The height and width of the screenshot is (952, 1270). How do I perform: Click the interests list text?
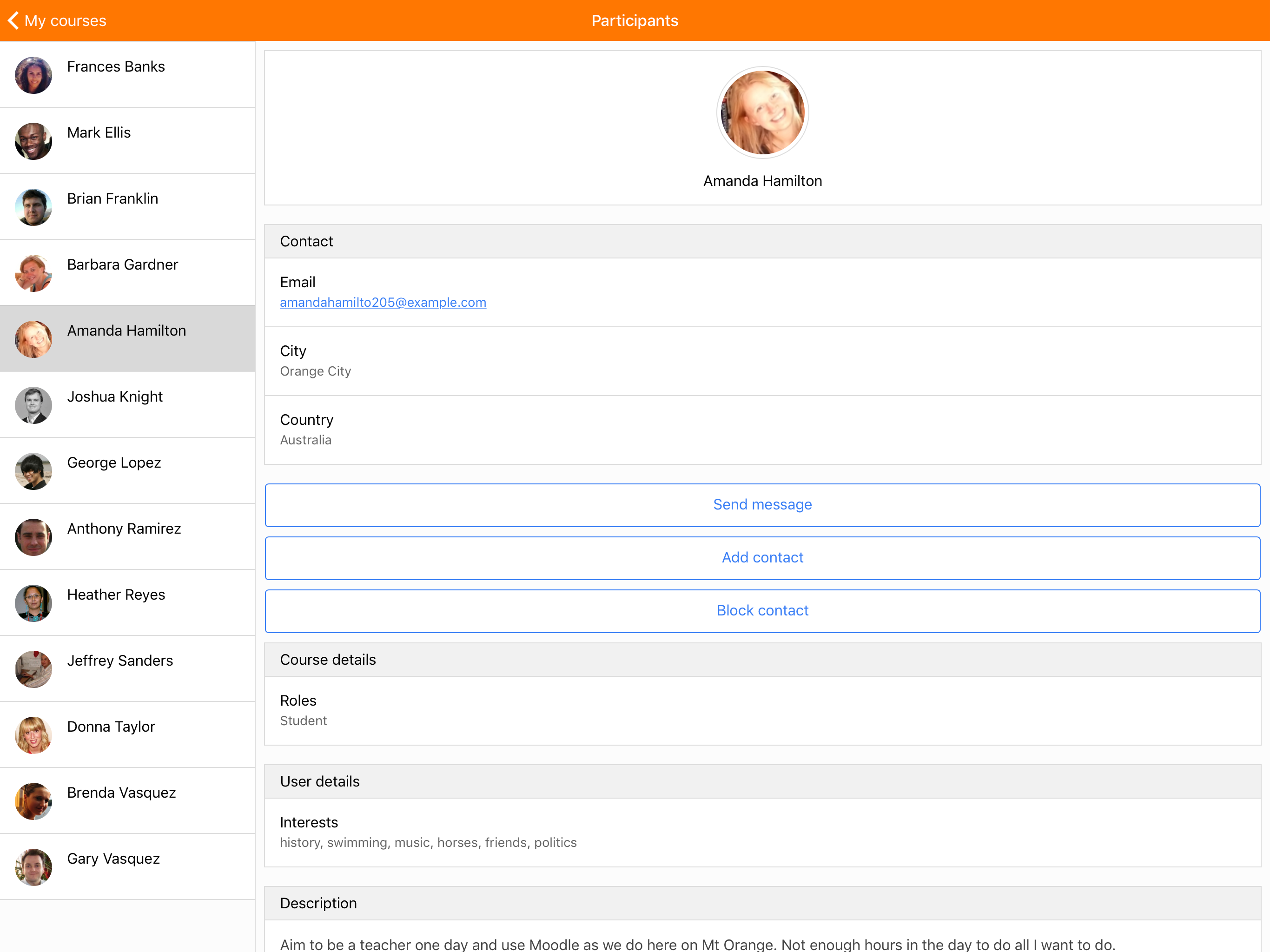tap(428, 842)
